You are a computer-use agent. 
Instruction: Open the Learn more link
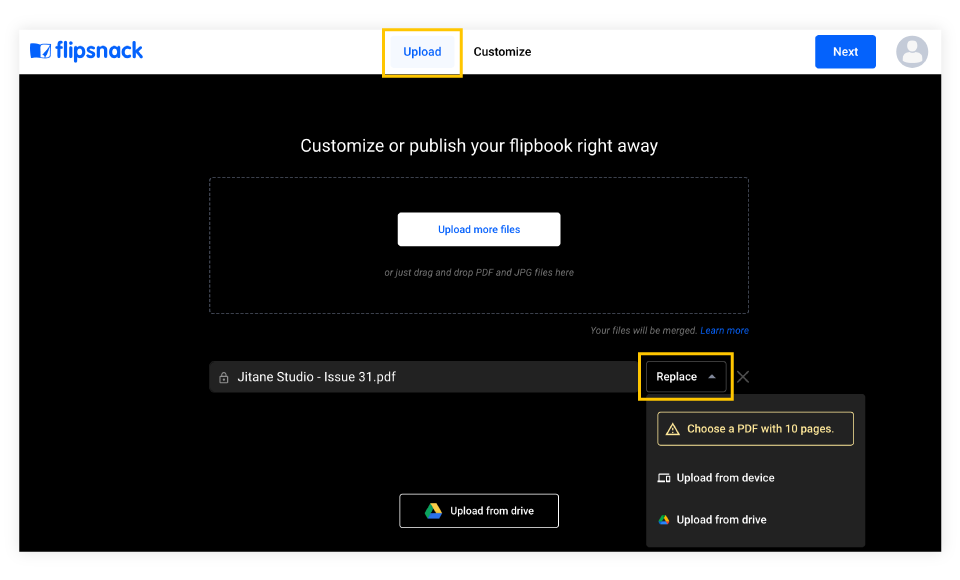pyautogui.click(x=724, y=330)
